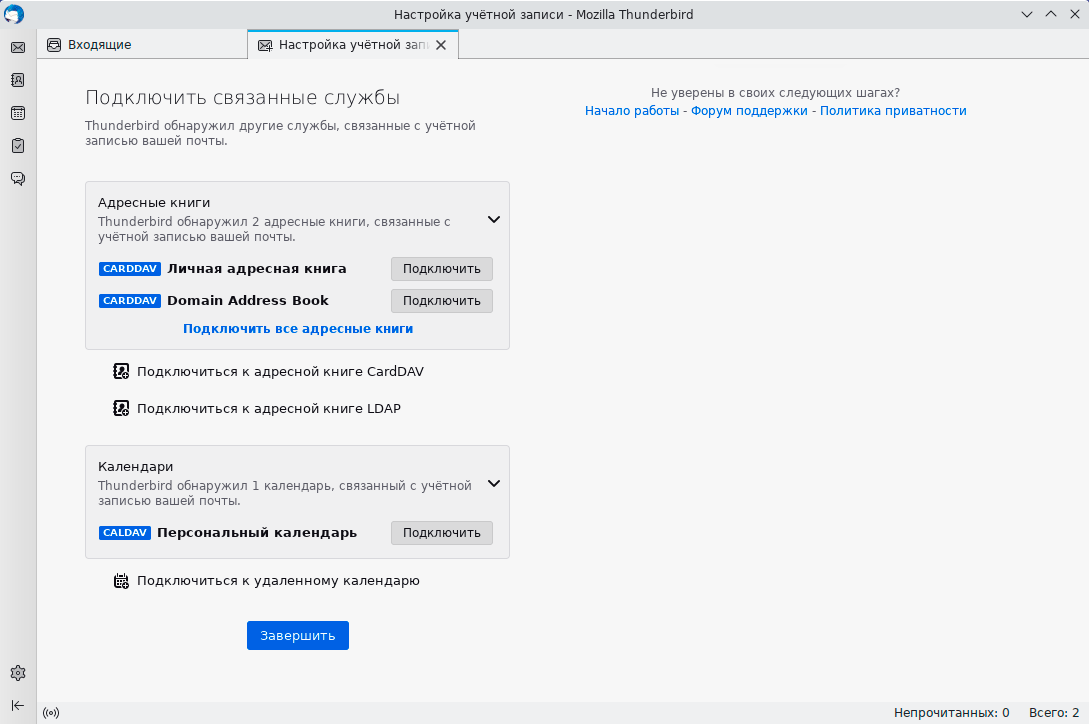Open Settings gear in sidebar
The height and width of the screenshot is (724, 1089).
[x=18, y=673]
